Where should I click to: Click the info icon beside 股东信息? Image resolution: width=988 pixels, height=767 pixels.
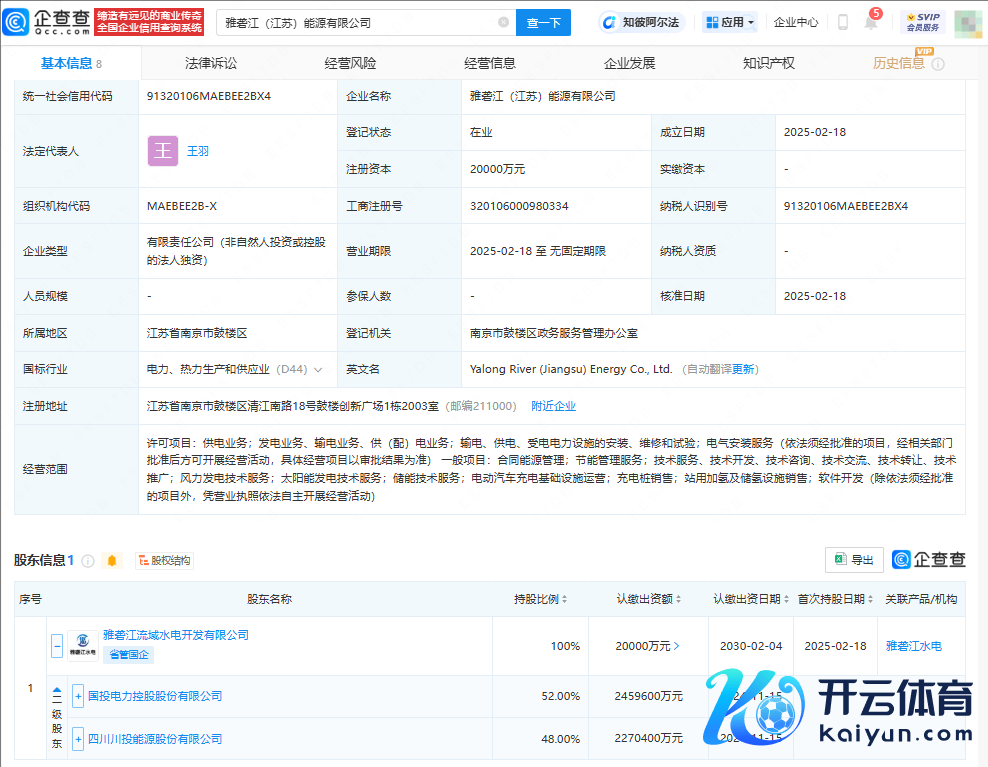[88, 561]
